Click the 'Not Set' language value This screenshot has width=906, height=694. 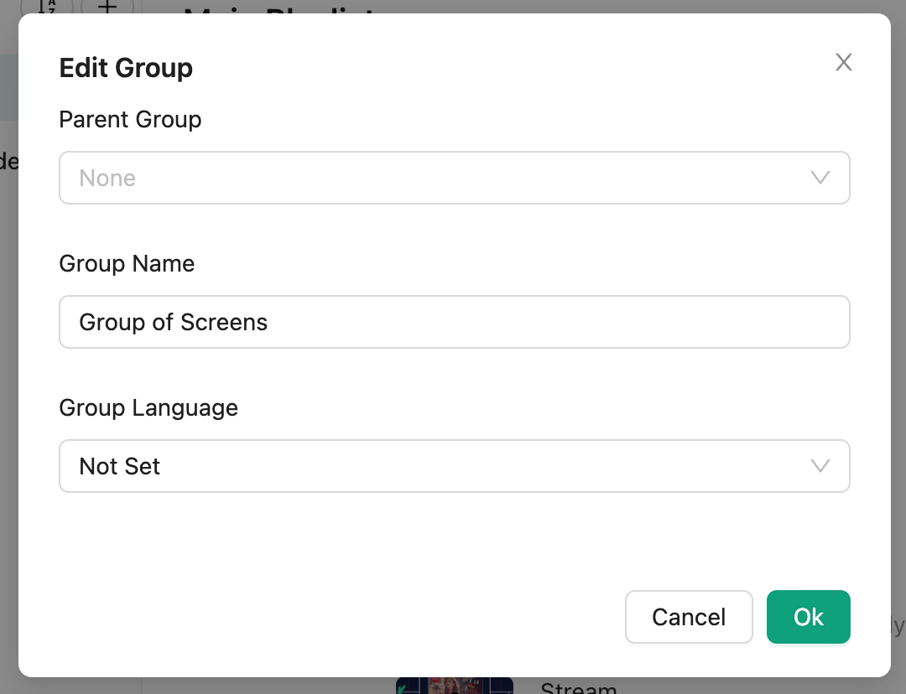pyautogui.click(x=119, y=466)
